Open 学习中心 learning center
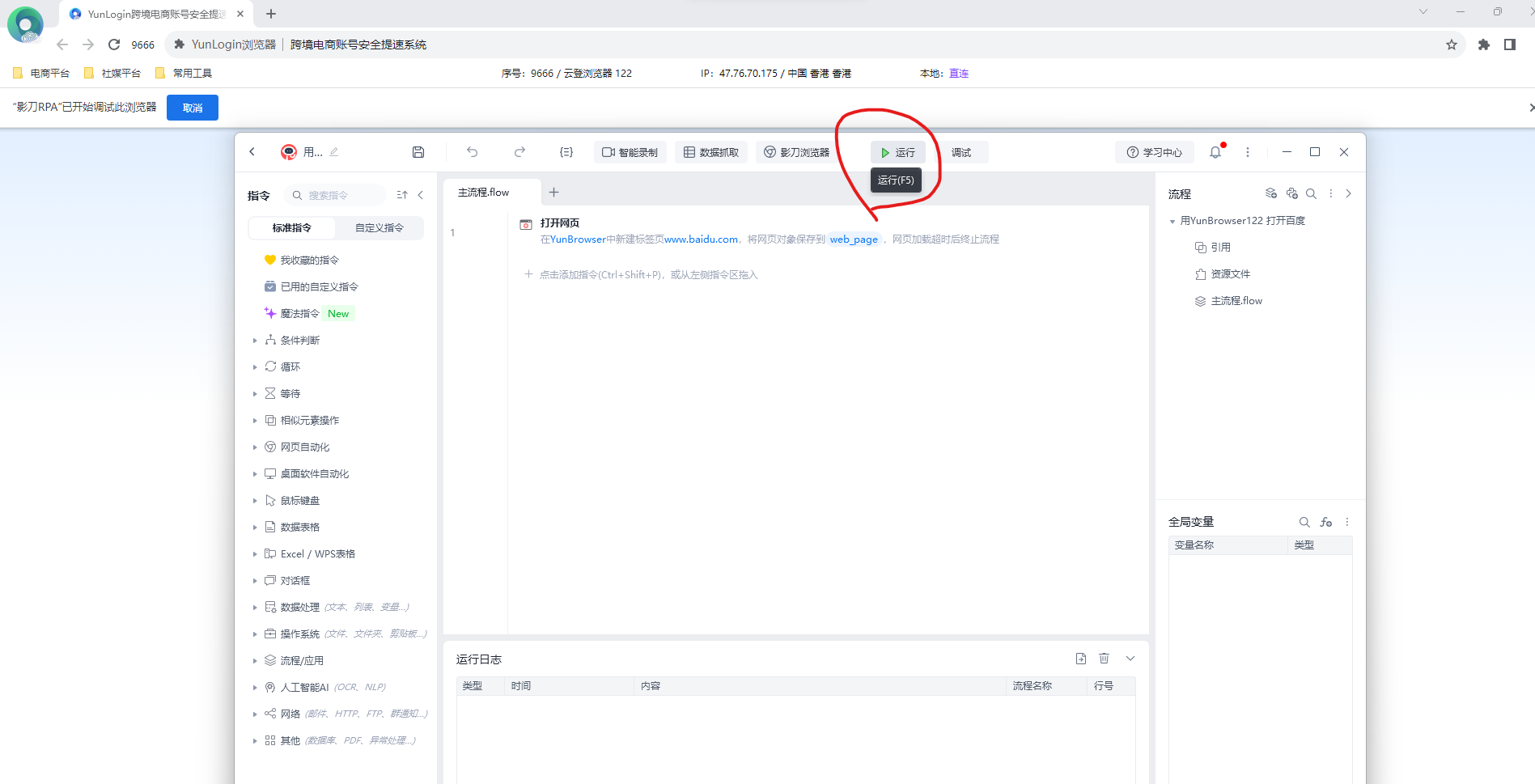 (1155, 152)
